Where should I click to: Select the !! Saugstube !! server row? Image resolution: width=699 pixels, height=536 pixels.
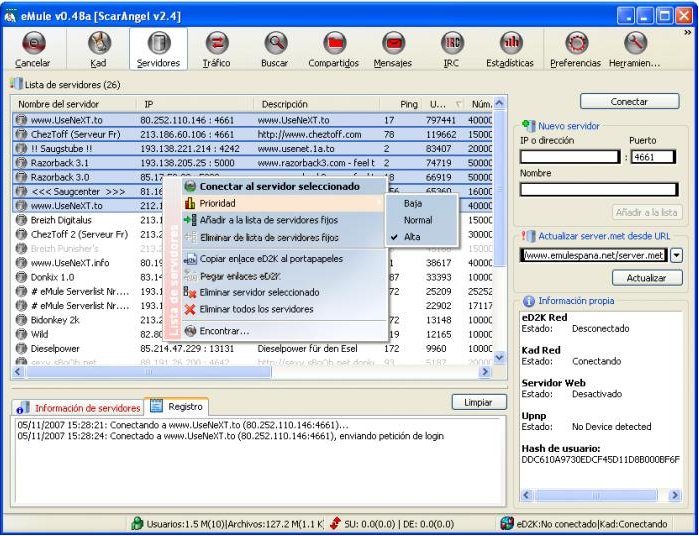pyautogui.click(x=253, y=148)
